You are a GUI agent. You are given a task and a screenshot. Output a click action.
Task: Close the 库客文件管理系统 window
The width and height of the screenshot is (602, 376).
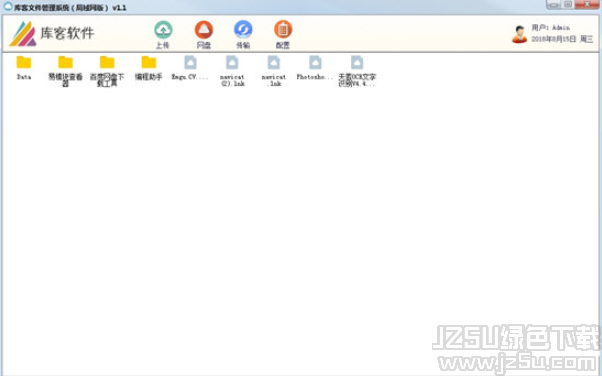[x=587, y=4]
